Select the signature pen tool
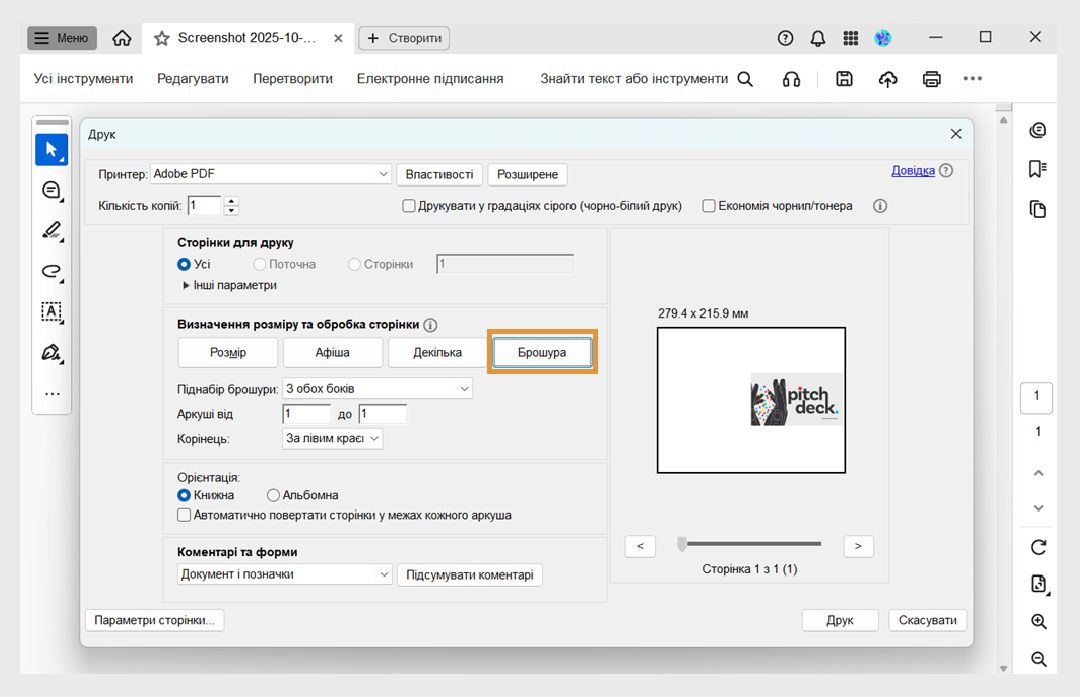 click(x=52, y=353)
